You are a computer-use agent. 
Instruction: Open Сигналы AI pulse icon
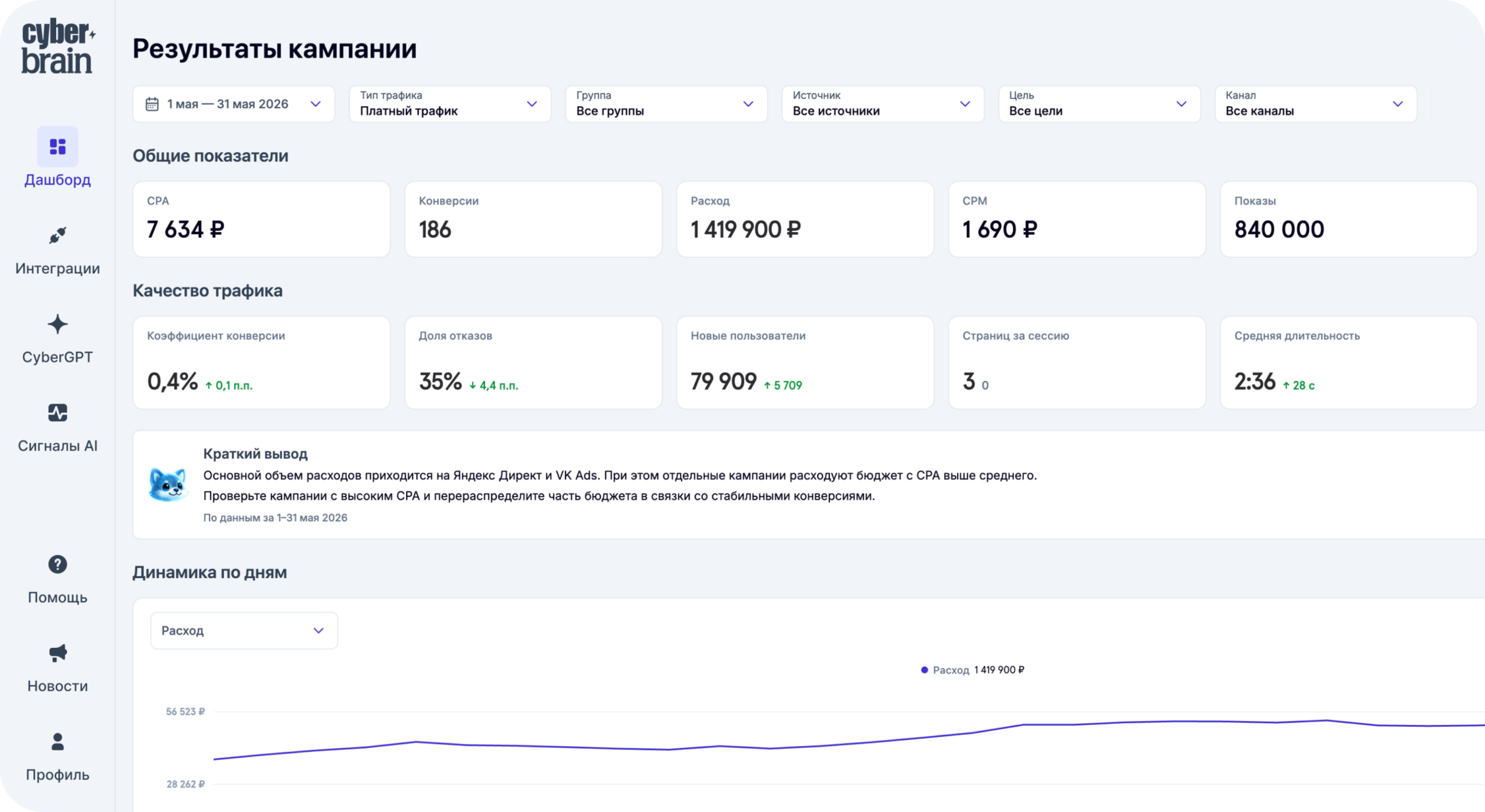pyautogui.click(x=57, y=413)
